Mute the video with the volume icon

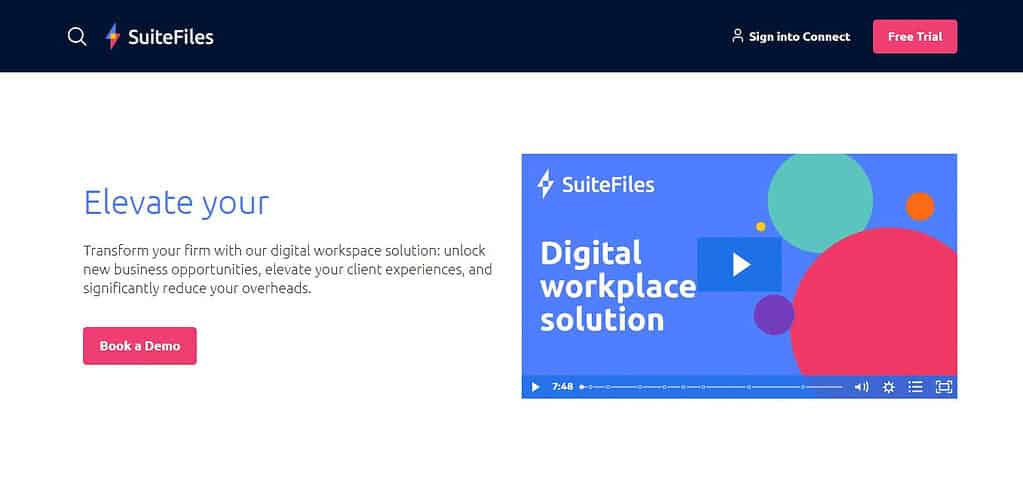point(861,387)
